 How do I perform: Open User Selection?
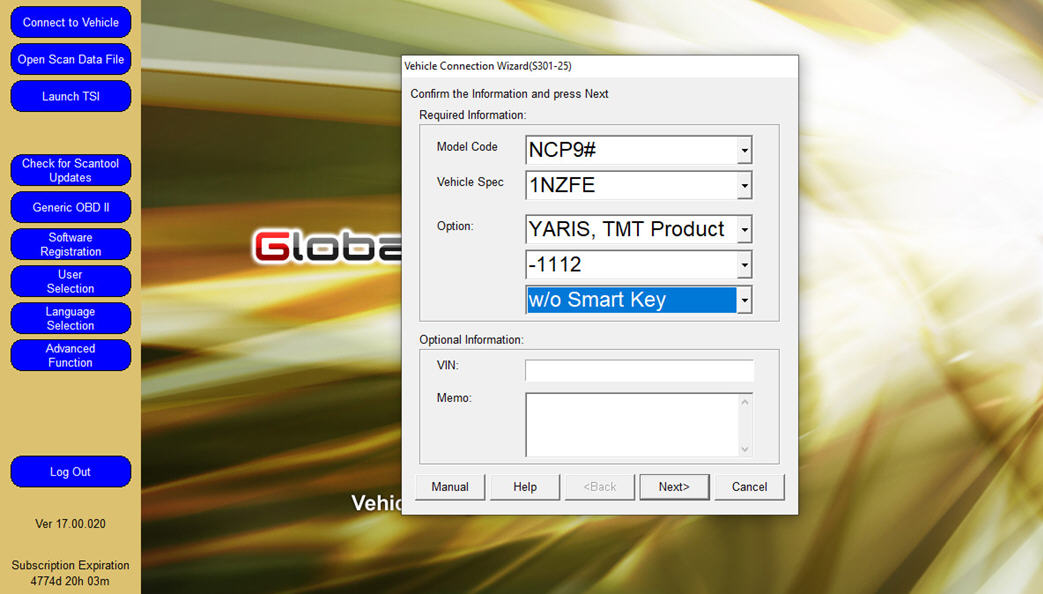coord(71,281)
